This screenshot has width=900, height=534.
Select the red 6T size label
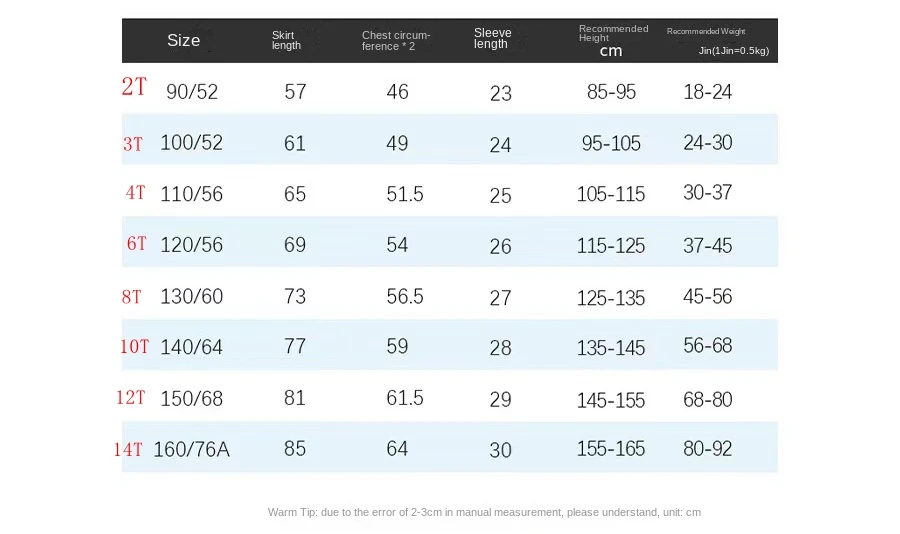click(137, 243)
